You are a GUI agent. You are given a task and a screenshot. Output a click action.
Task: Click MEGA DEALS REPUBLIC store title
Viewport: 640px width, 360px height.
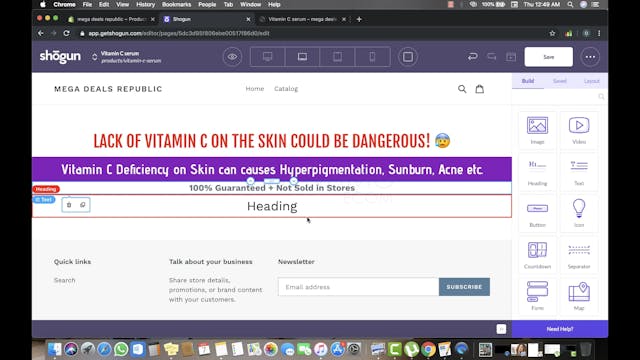click(108, 89)
